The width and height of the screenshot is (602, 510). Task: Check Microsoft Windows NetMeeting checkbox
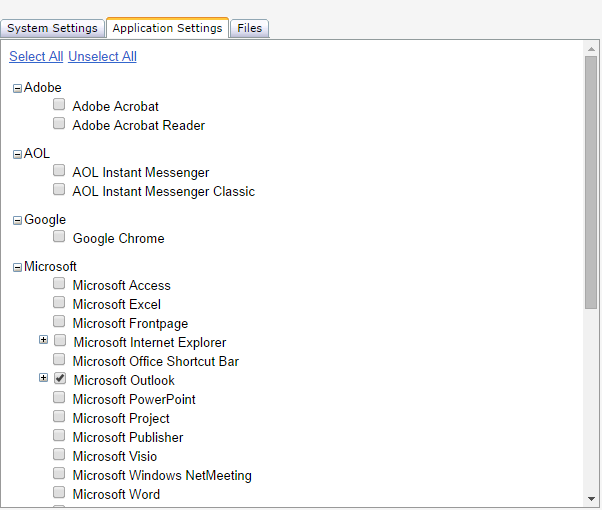[x=59, y=473]
